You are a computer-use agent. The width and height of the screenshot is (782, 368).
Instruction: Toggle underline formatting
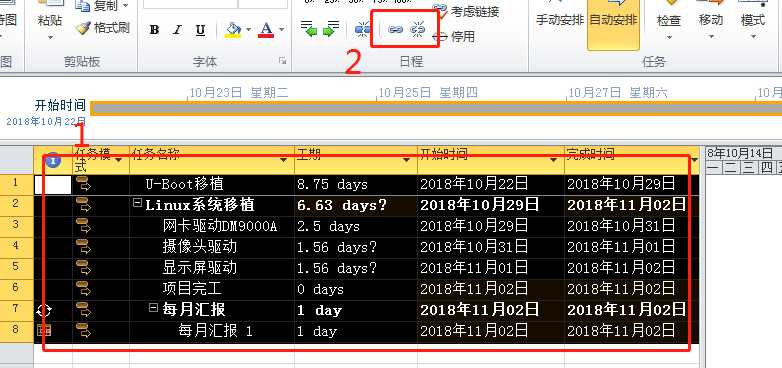[x=200, y=30]
